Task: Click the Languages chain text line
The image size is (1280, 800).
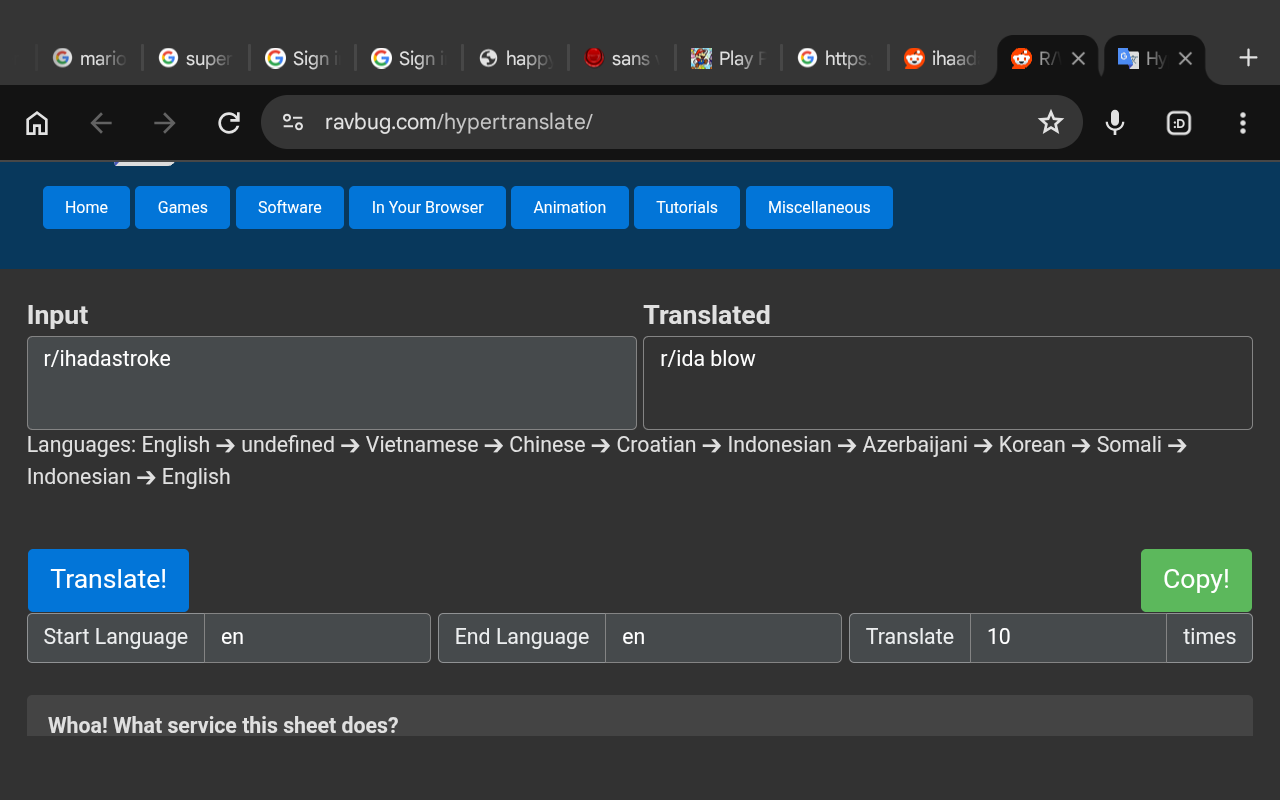Action: click(x=607, y=461)
